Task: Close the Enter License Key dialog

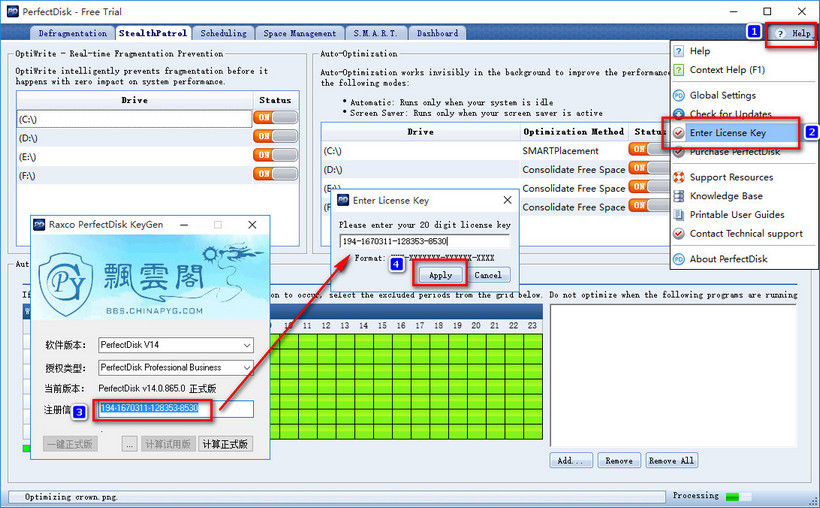Action: click(x=507, y=200)
